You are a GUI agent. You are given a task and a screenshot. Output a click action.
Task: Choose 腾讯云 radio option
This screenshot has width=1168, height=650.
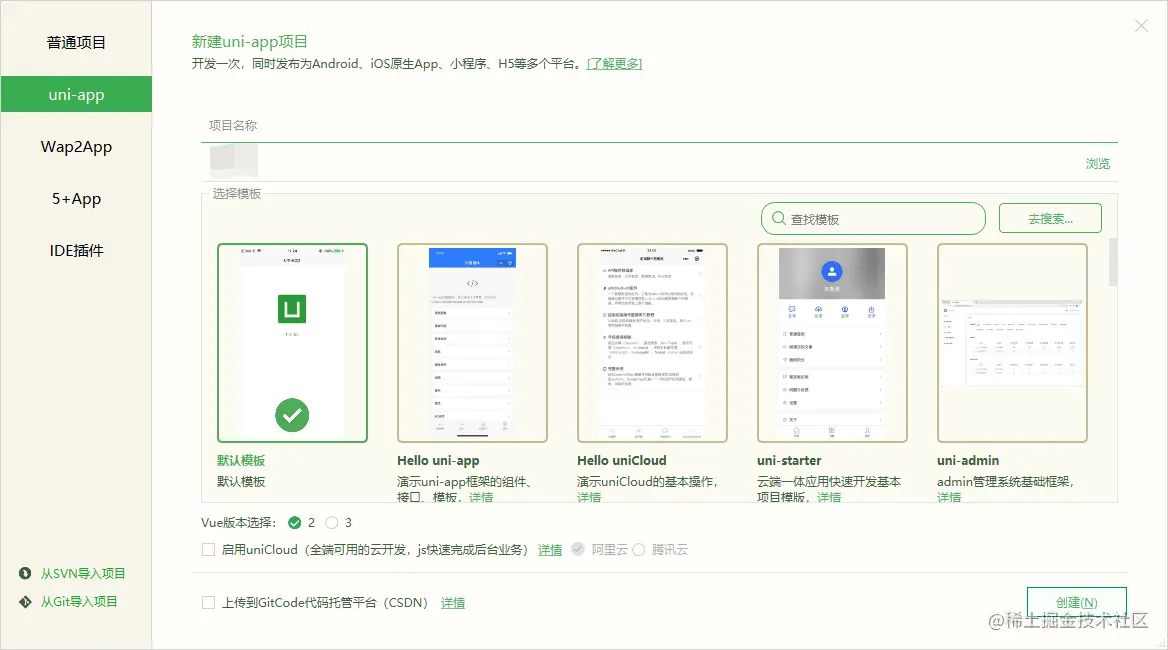638,549
